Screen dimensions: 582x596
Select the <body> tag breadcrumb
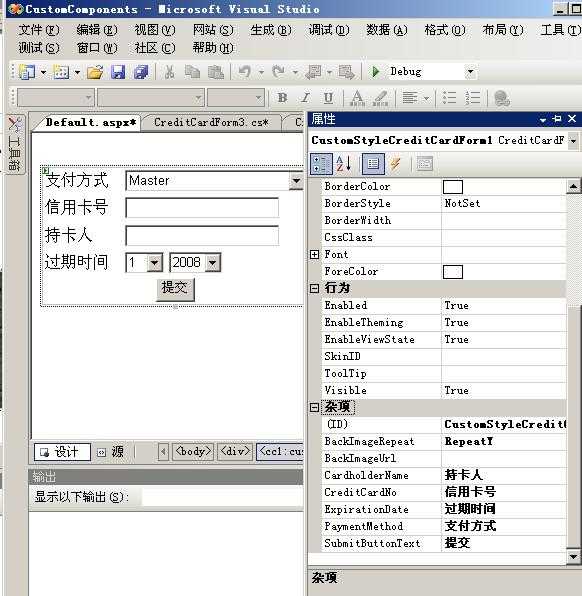tap(193, 452)
